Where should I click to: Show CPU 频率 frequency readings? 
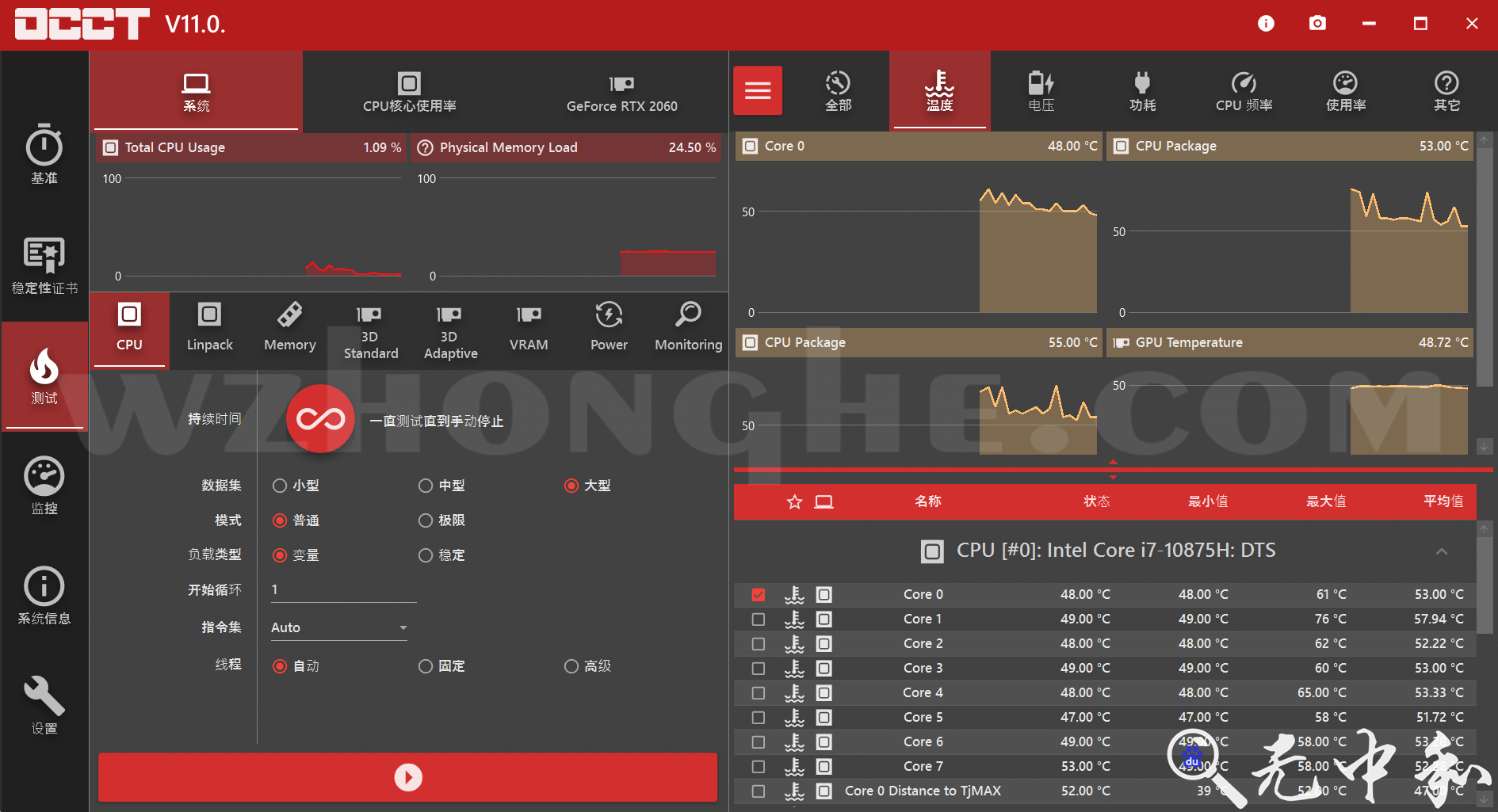coord(1244,90)
